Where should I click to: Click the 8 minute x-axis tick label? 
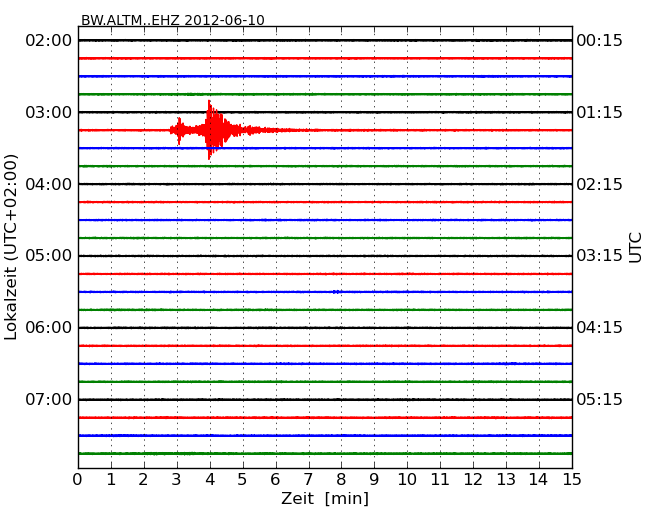point(341,479)
